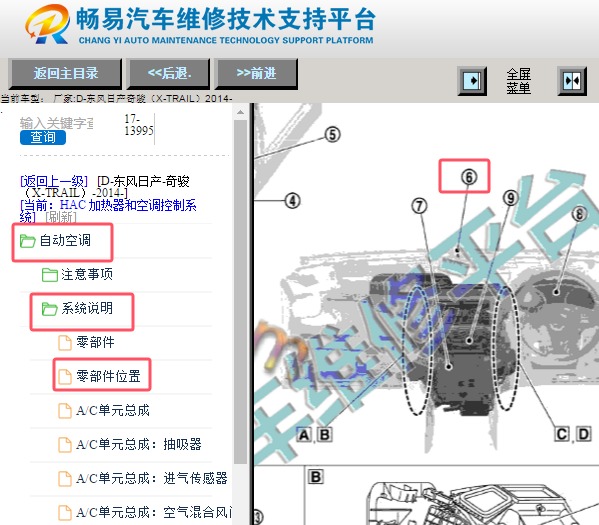Click the single right-arrow panel icon

pyautogui.click(x=472, y=81)
